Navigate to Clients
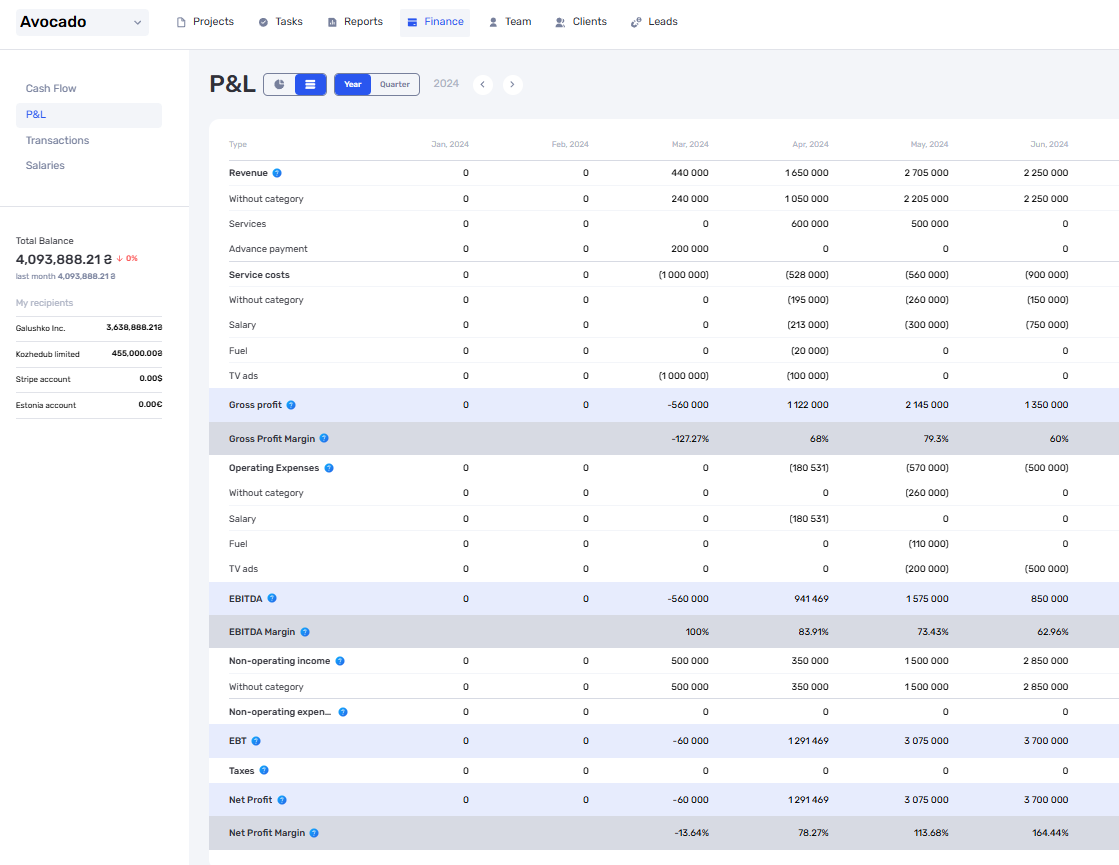Viewport: 1119px width, 865px height. 581,22
